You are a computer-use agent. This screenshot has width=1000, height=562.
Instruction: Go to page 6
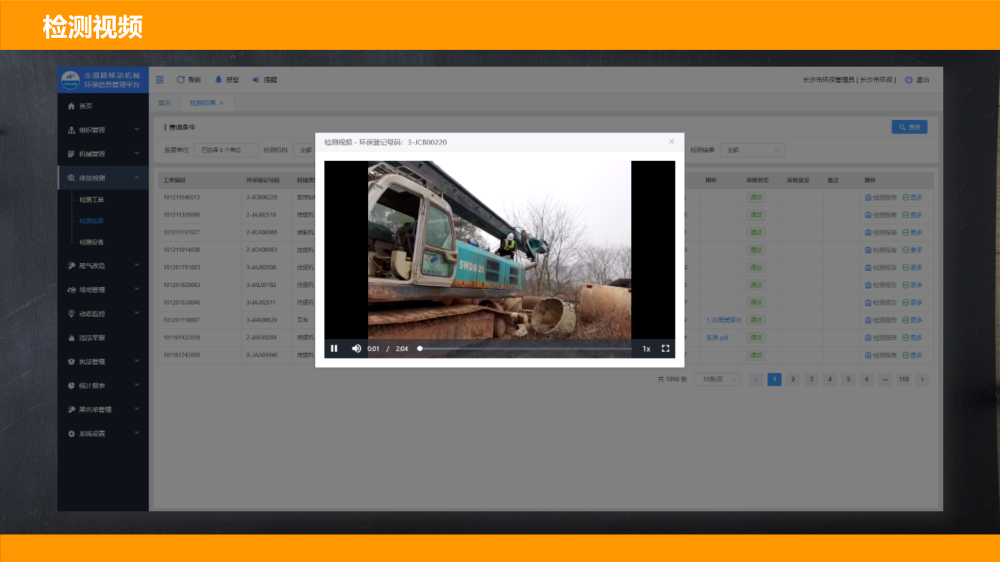[867, 379]
